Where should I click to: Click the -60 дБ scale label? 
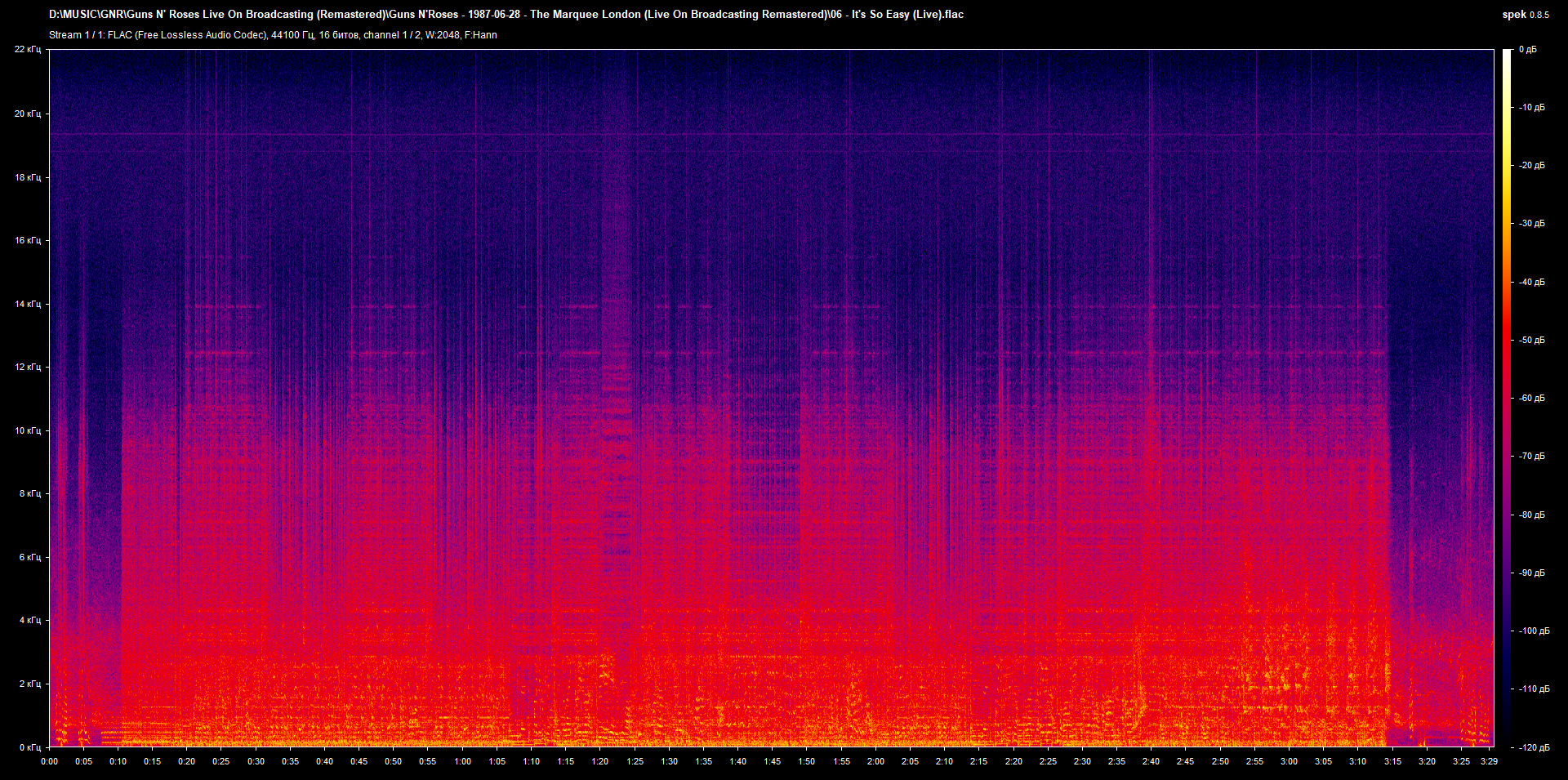tap(1531, 398)
